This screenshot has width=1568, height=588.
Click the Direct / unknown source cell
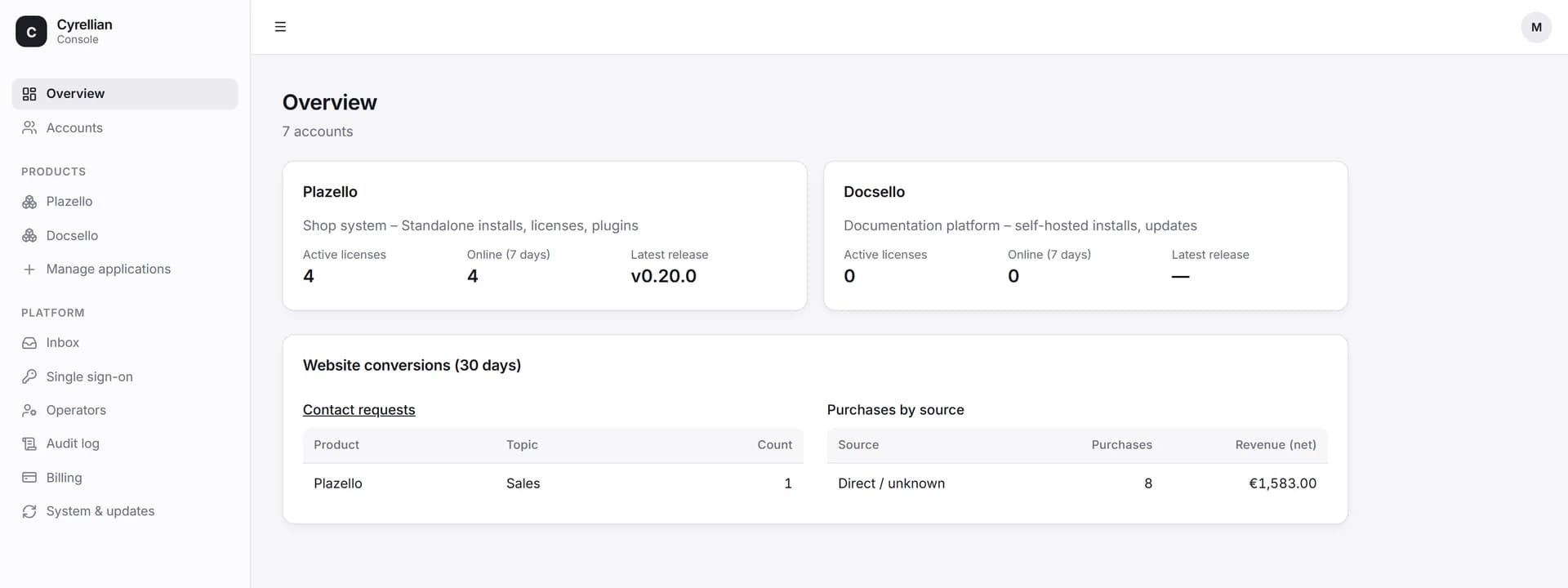[891, 483]
